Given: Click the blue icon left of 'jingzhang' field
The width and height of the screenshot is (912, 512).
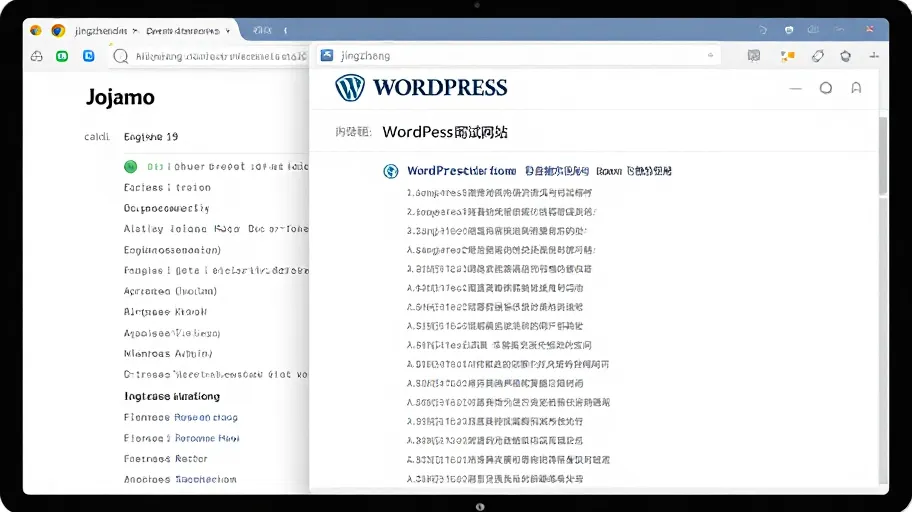Looking at the screenshot, I should pos(327,55).
